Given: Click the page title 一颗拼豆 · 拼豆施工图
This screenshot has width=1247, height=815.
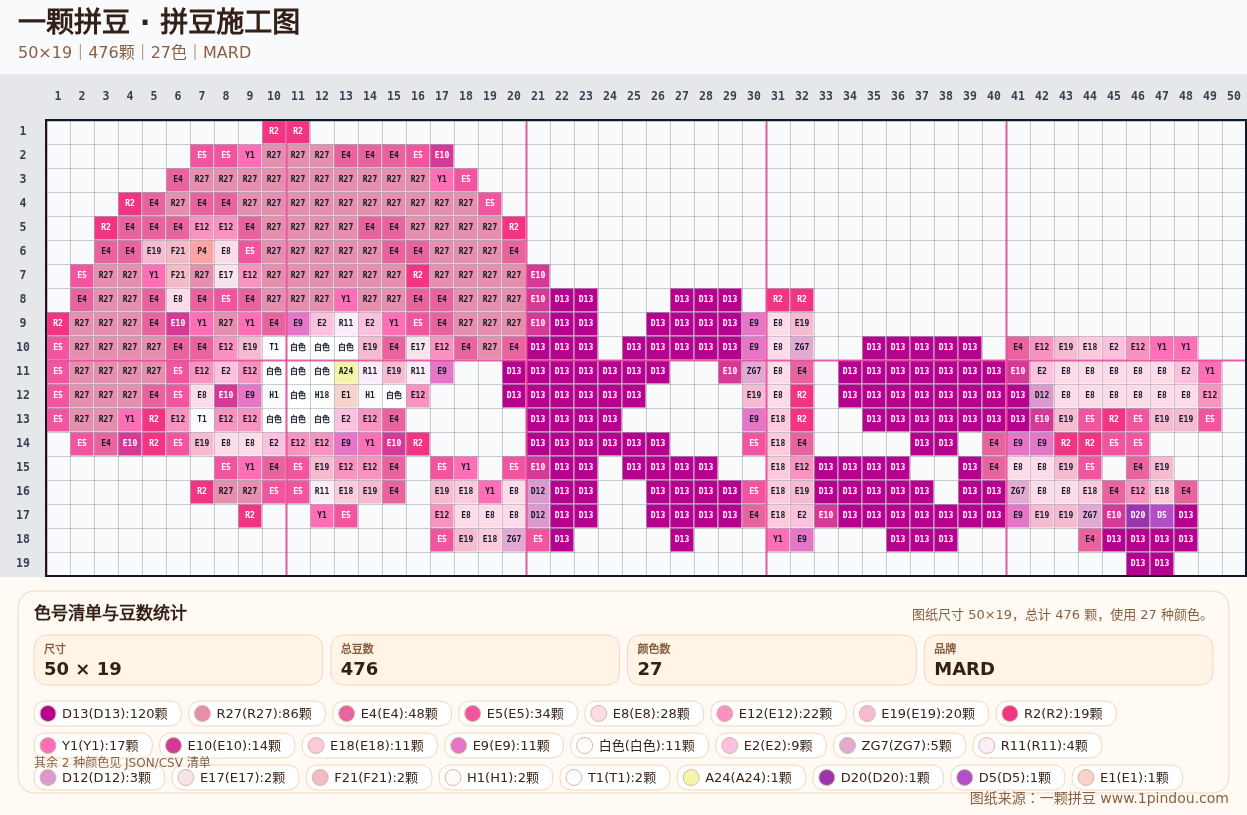Looking at the screenshot, I should [159, 22].
